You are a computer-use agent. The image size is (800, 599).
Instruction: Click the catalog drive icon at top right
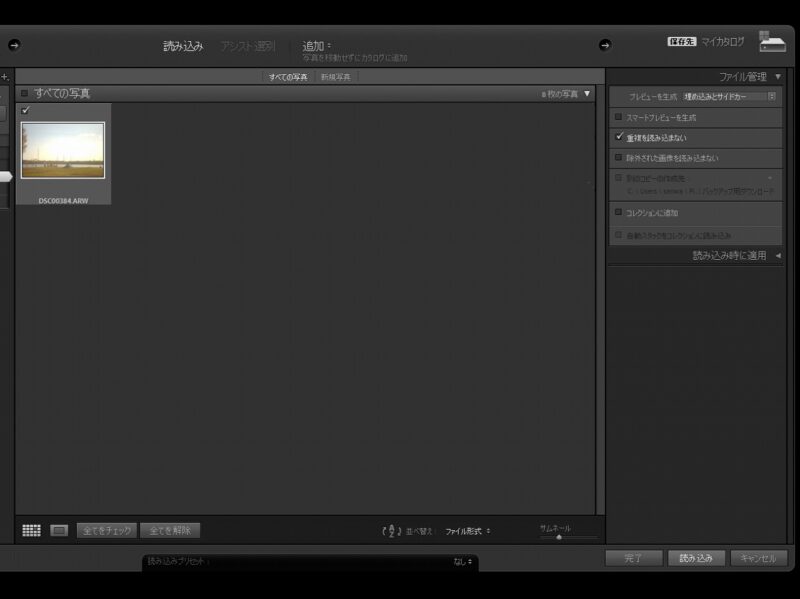coord(772,42)
